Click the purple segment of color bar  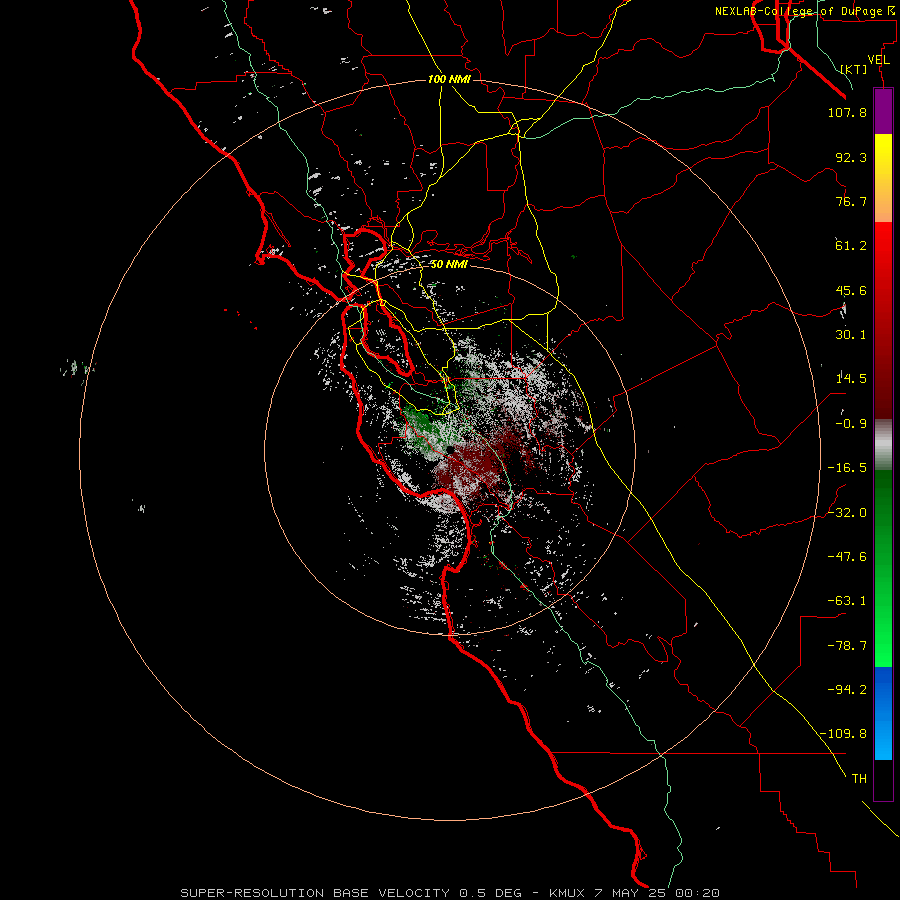(883, 112)
